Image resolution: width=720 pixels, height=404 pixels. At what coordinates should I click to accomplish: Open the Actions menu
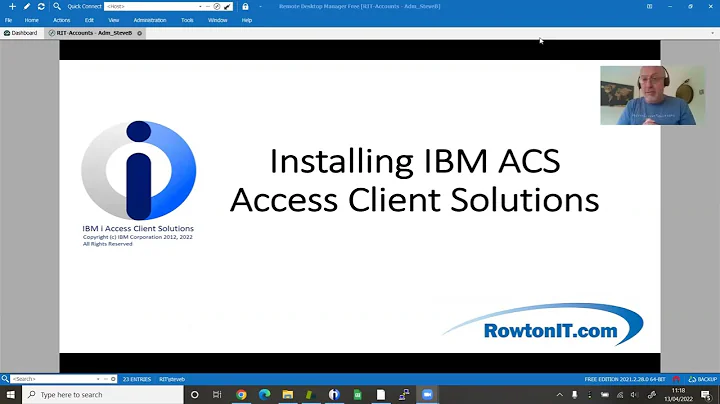coord(62,20)
